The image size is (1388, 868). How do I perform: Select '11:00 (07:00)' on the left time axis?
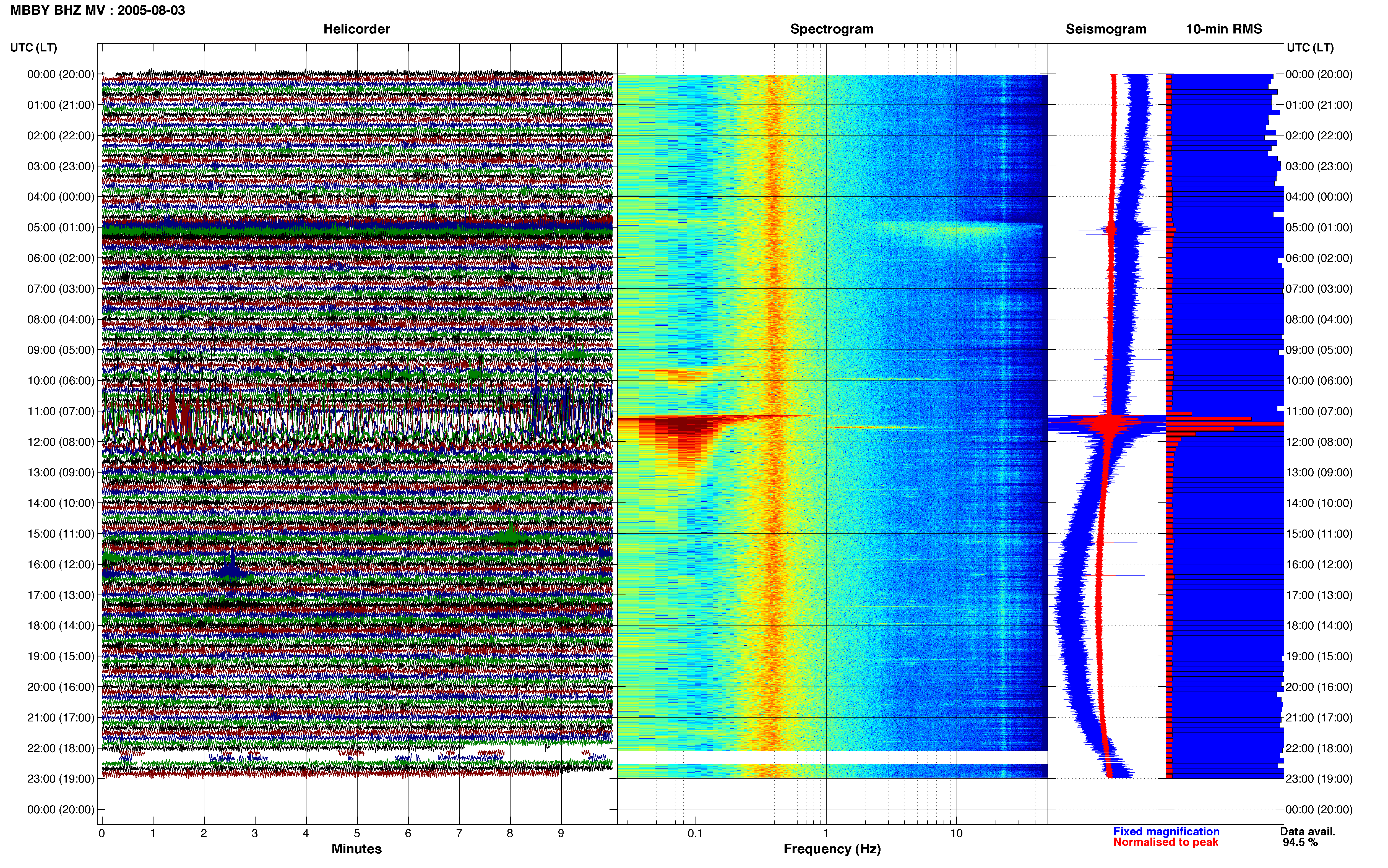click(x=61, y=411)
